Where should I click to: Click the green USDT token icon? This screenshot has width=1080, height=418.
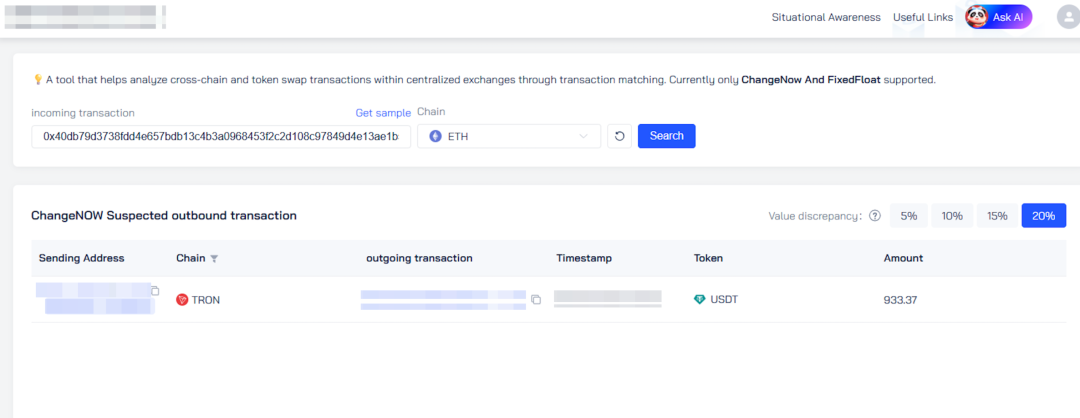[x=700, y=300]
